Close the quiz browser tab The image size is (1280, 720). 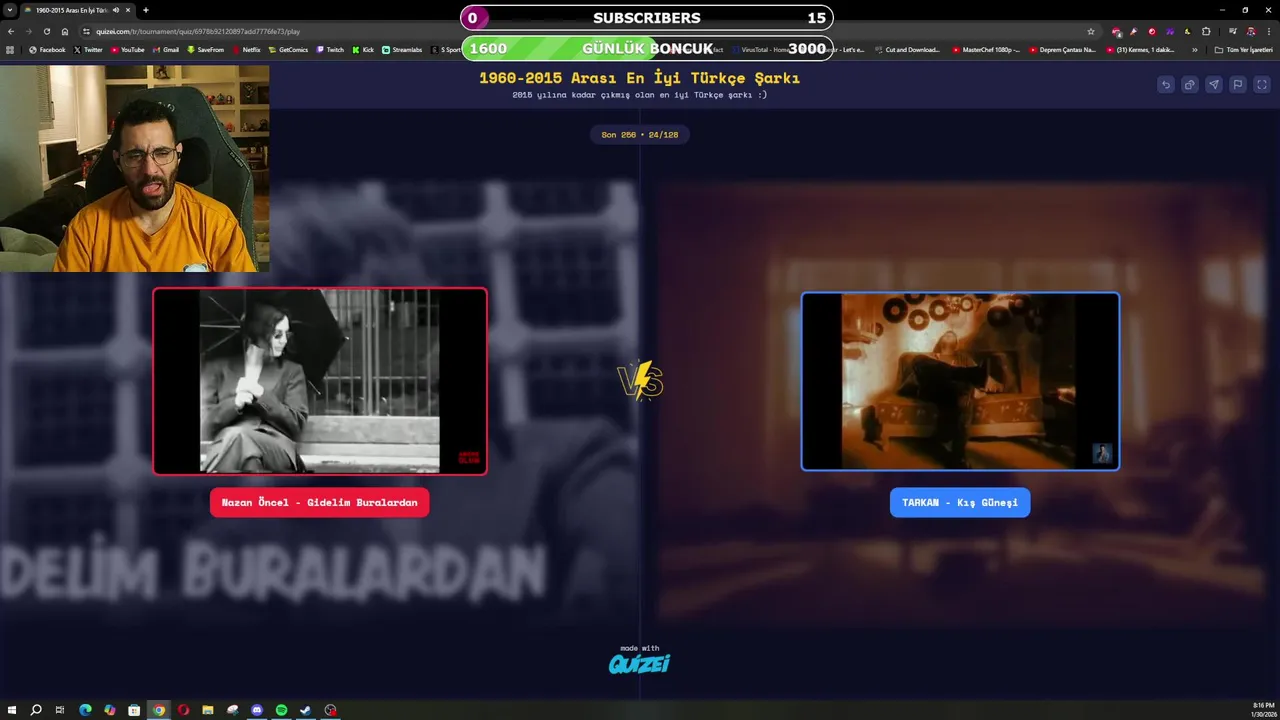[x=128, y=10]
